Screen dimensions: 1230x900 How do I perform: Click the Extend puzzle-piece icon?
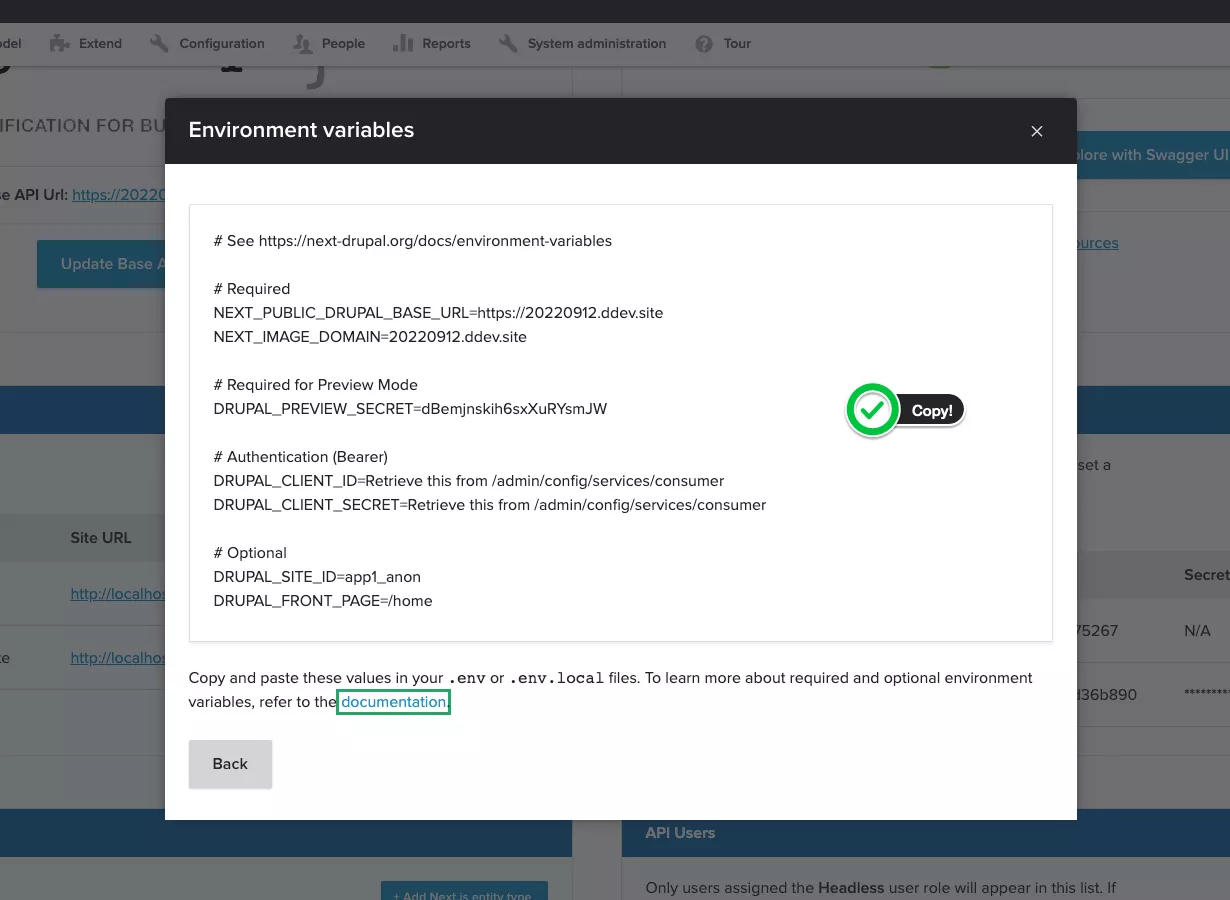(61, 44)
